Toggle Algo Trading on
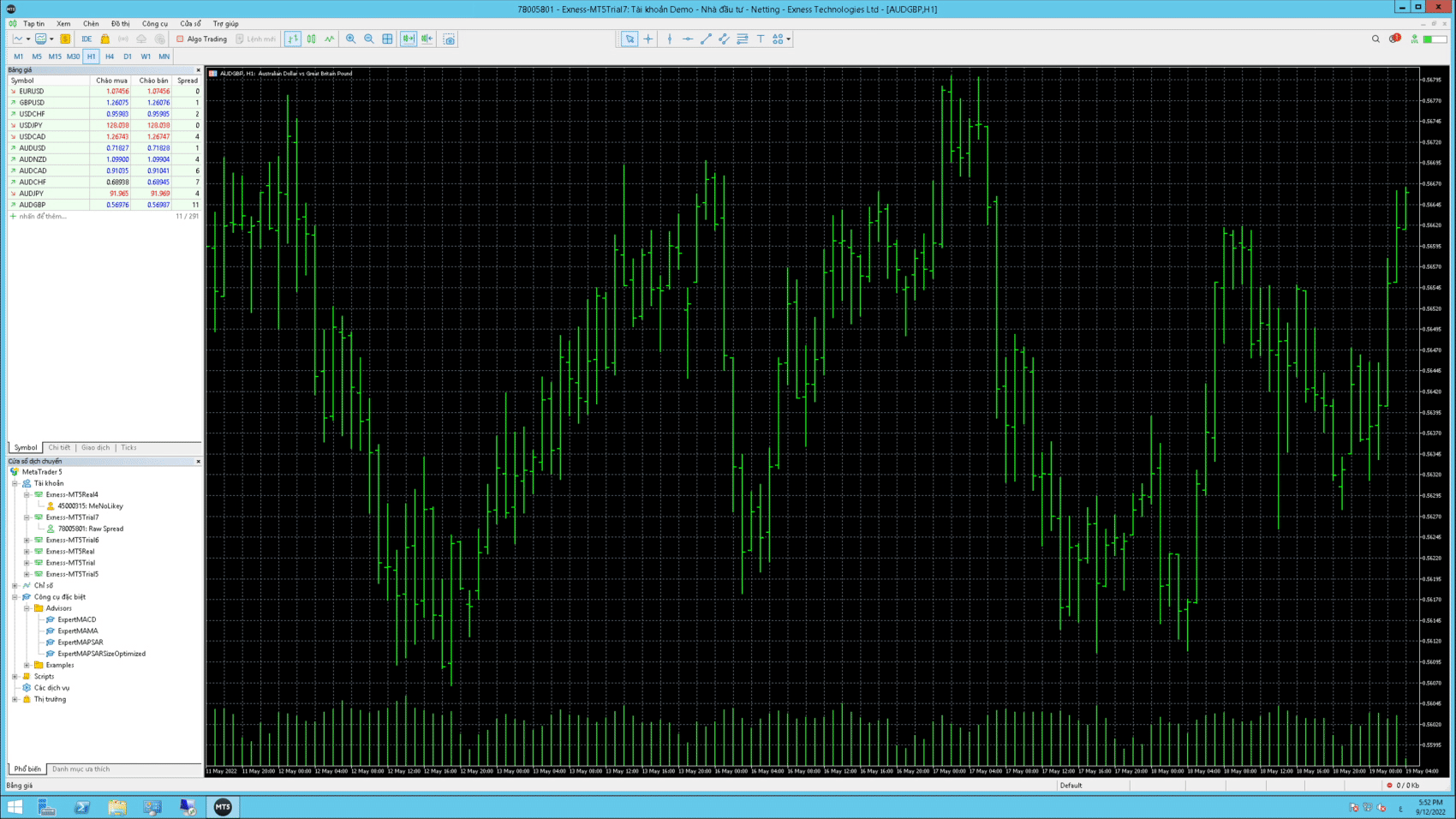Image resolution: width=1456 pixels, height=819 pixels. [x=204, y=39]
